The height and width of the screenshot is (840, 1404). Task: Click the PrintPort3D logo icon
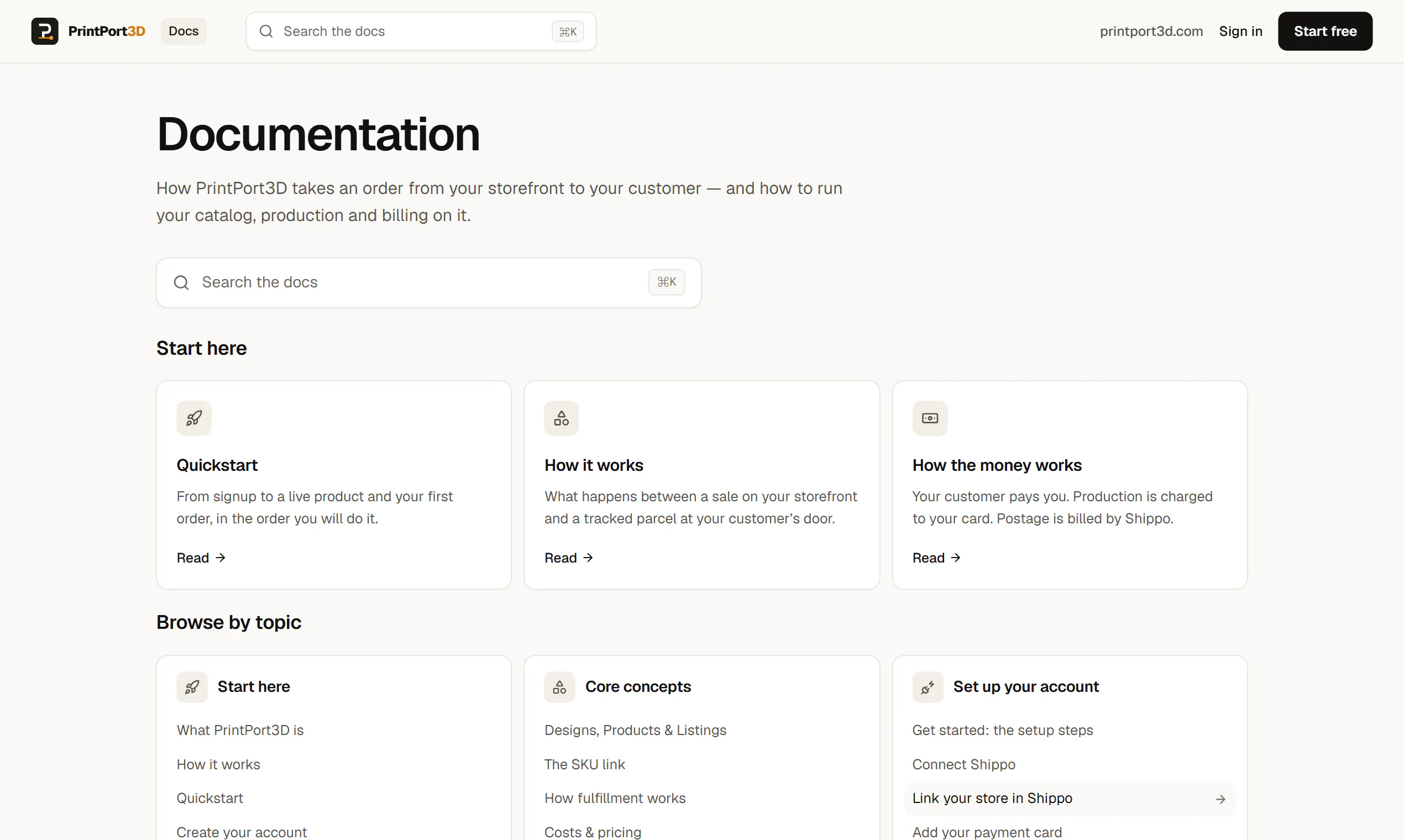click(x=45, y=31)
